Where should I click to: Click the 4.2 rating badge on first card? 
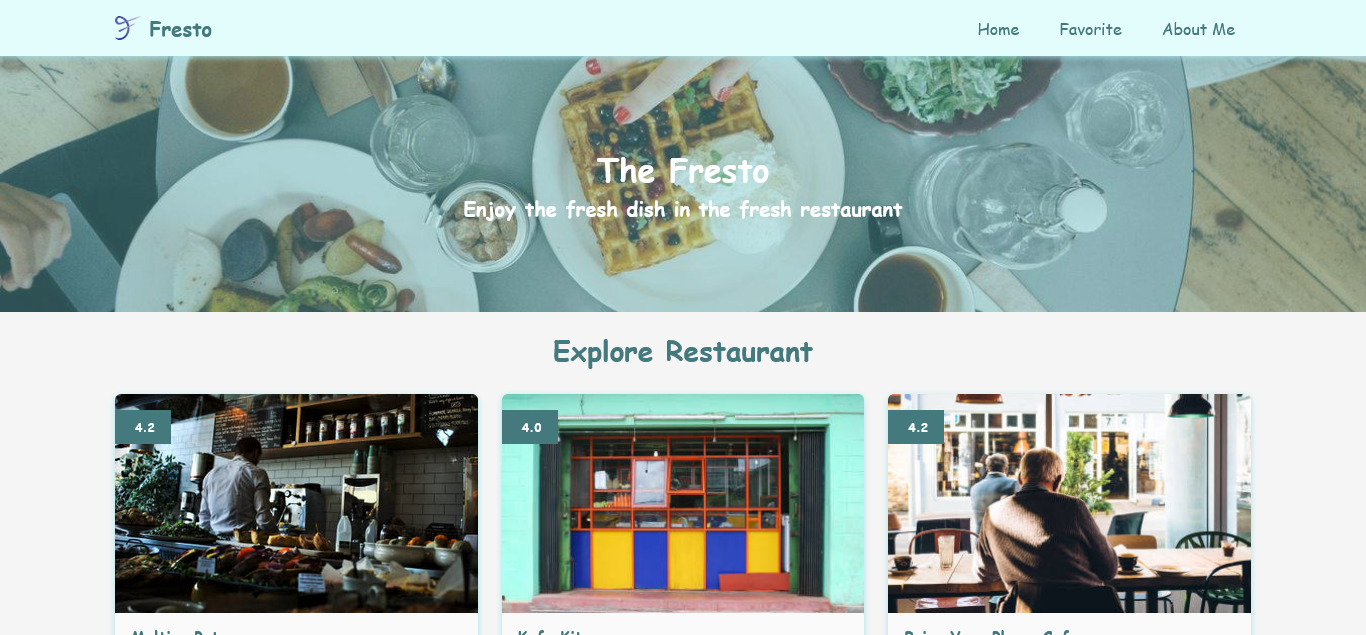[143, 427]
